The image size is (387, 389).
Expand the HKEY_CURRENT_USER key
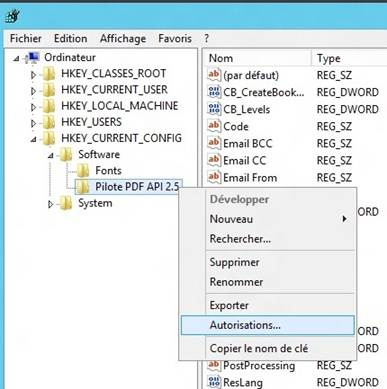pos(33,91)
